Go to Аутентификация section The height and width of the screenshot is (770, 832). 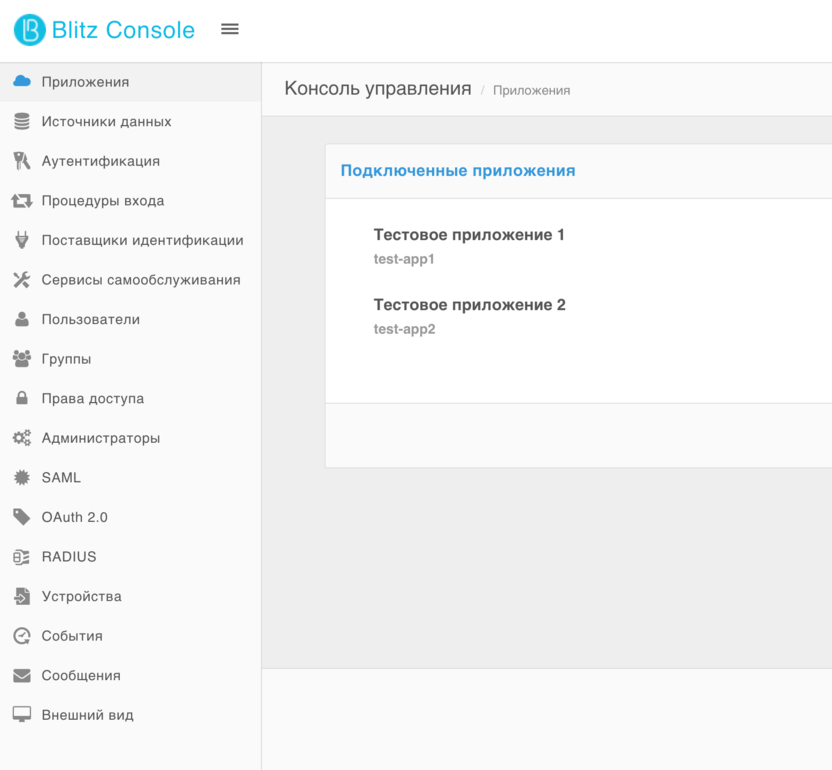(131, 161)
